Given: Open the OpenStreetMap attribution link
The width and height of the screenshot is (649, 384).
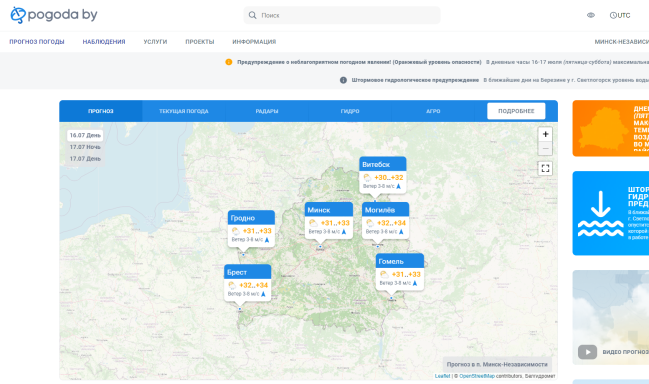Looking at the screenshot, I should tap(477, 376).
